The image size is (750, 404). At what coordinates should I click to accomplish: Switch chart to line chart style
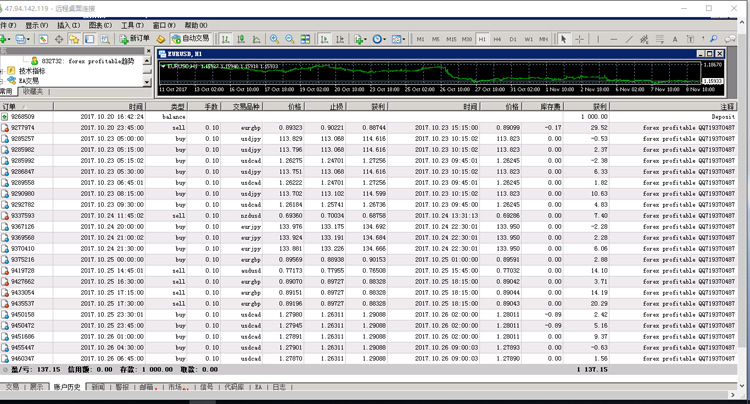coord(256,39)
